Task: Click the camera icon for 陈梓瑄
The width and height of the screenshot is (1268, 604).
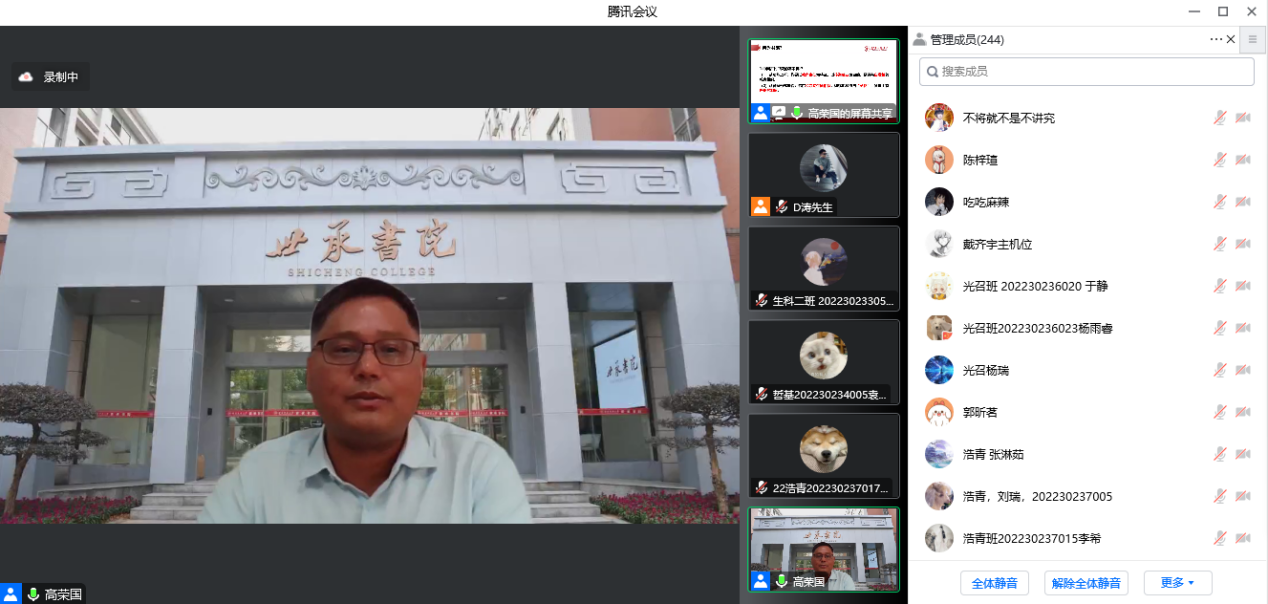Action: pos(1243,160)
